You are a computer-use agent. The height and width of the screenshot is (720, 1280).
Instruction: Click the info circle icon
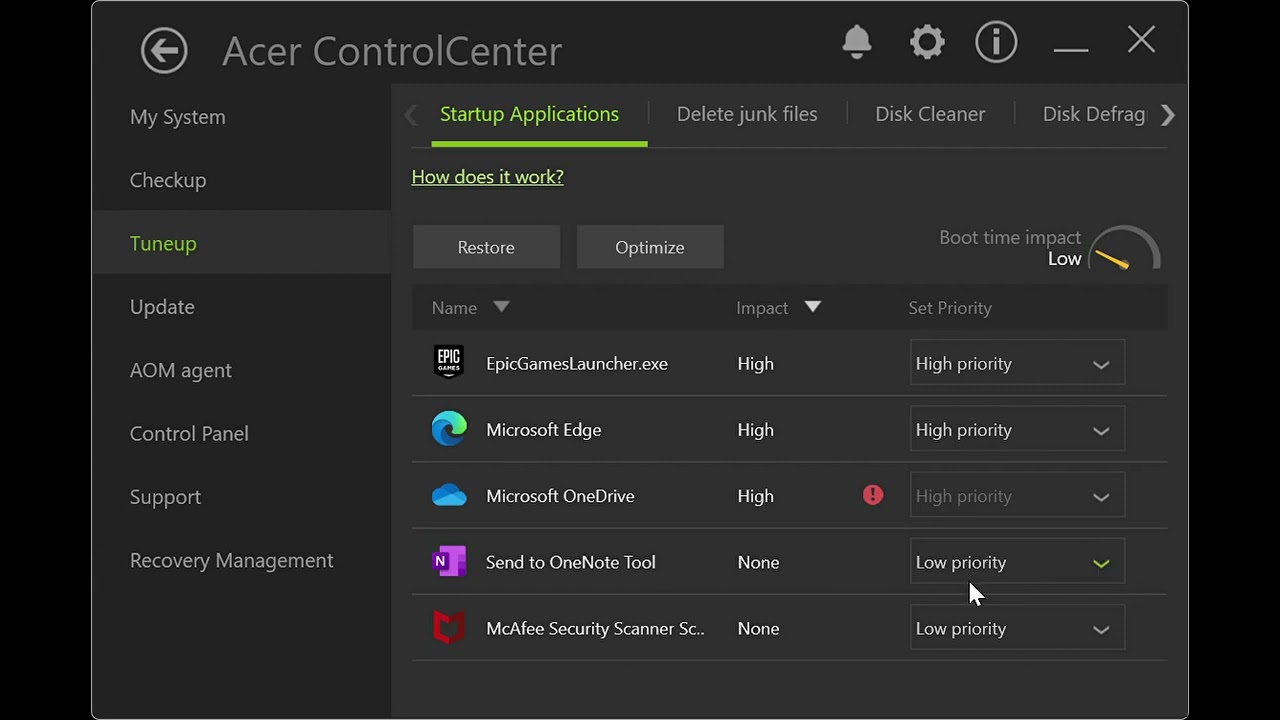pos(996,42)
